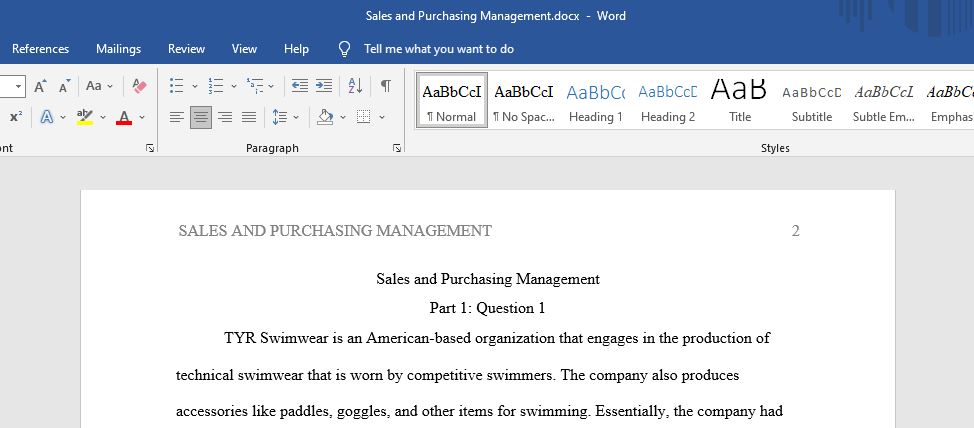Viewport: 974px width, 428px height.
Task: Expand Text Effects dropdown arrow
Action: [x=63, y=117]
